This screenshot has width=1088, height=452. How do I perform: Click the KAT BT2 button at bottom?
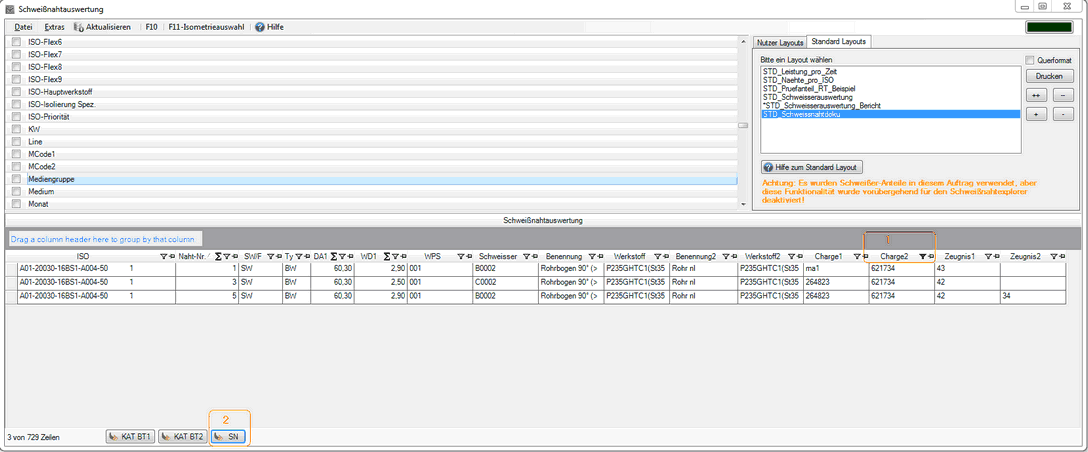tap(183, 437)
